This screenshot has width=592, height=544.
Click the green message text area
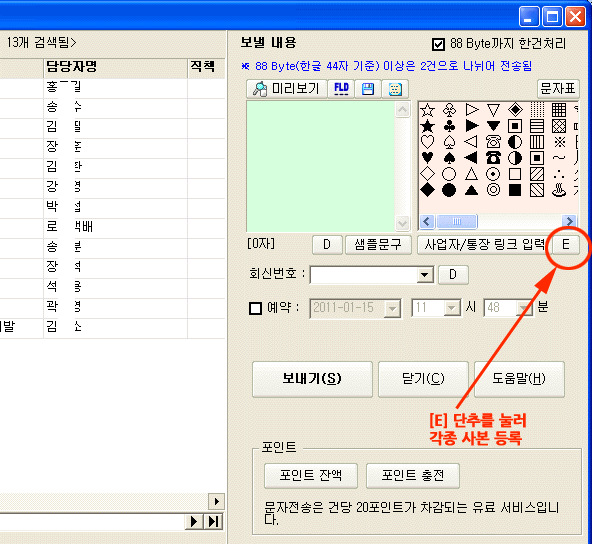click(321, 166)
